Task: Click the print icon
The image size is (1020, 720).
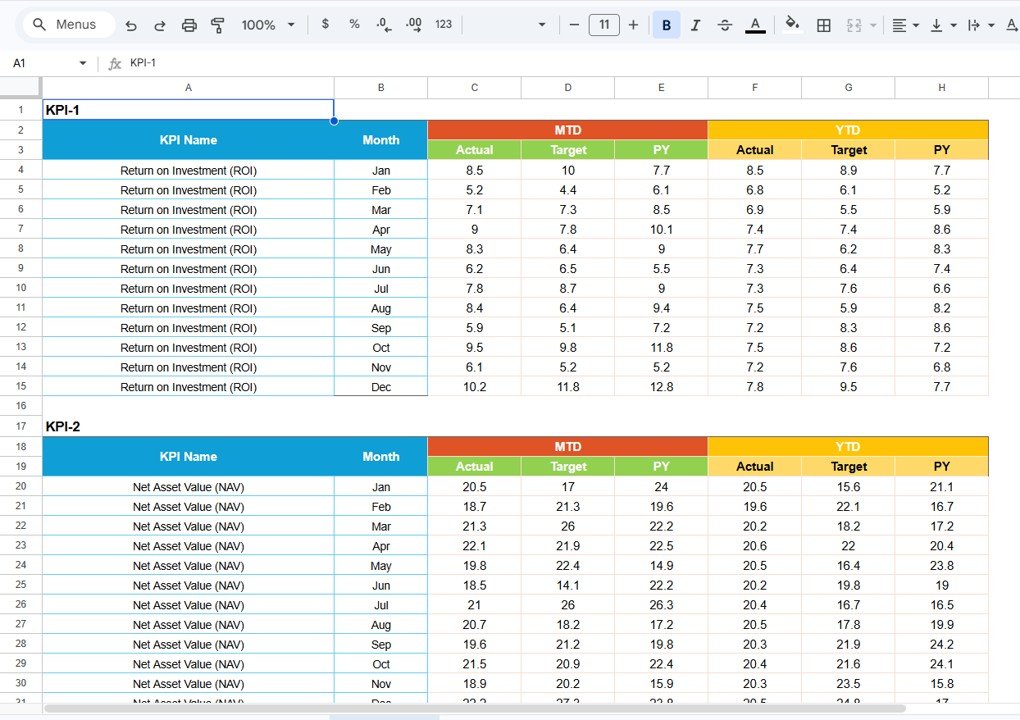Action: [188, 24]
